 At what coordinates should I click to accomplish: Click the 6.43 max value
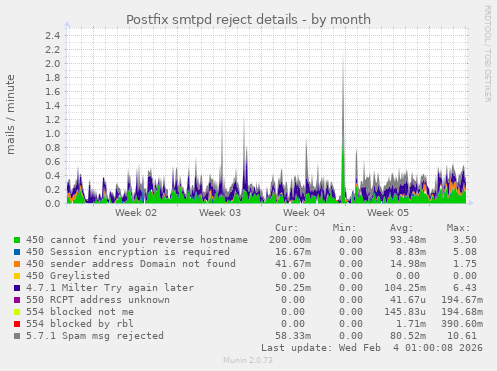point(465,288)
